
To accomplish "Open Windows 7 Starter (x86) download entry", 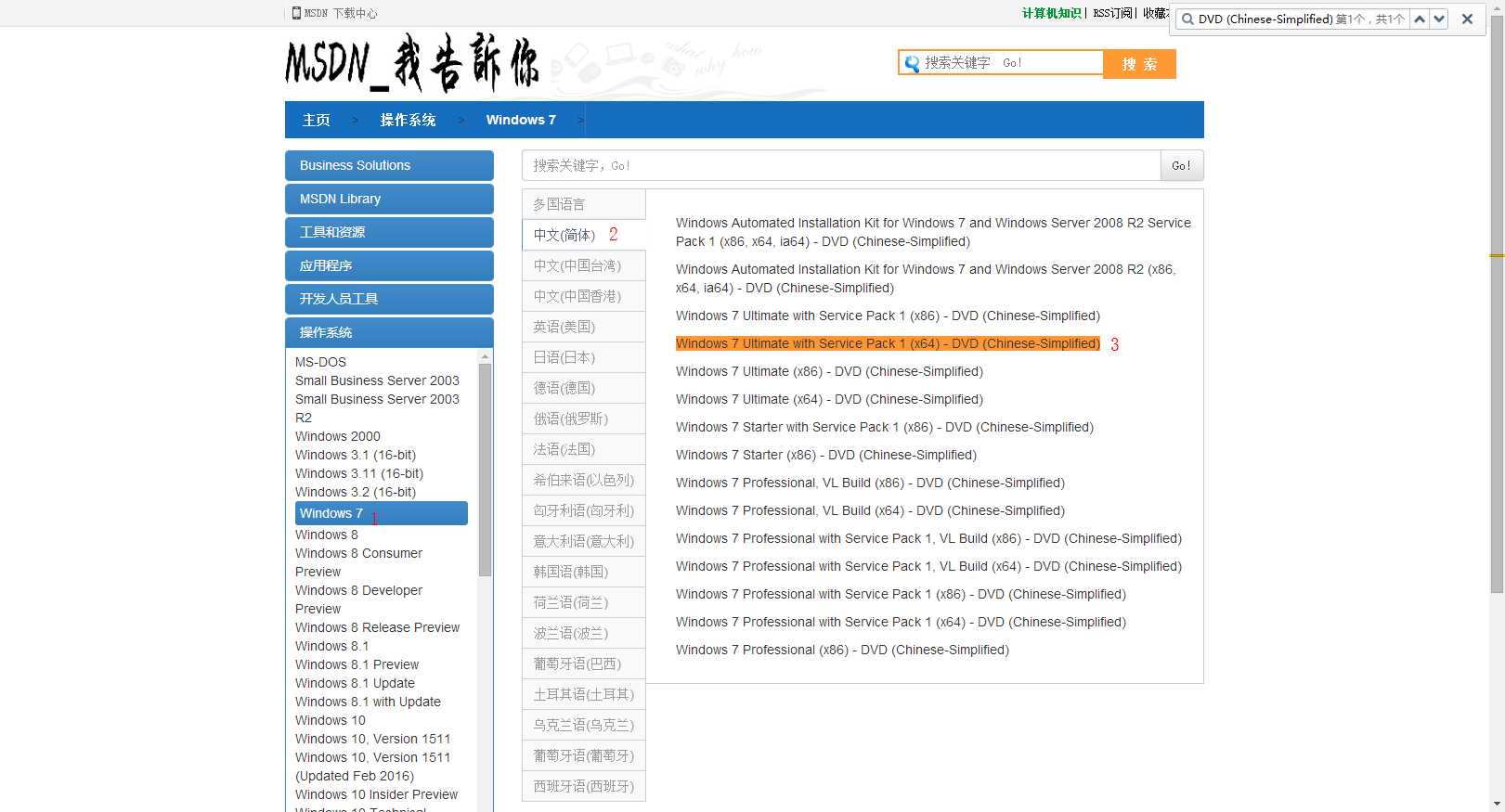I will click(826, 455).
